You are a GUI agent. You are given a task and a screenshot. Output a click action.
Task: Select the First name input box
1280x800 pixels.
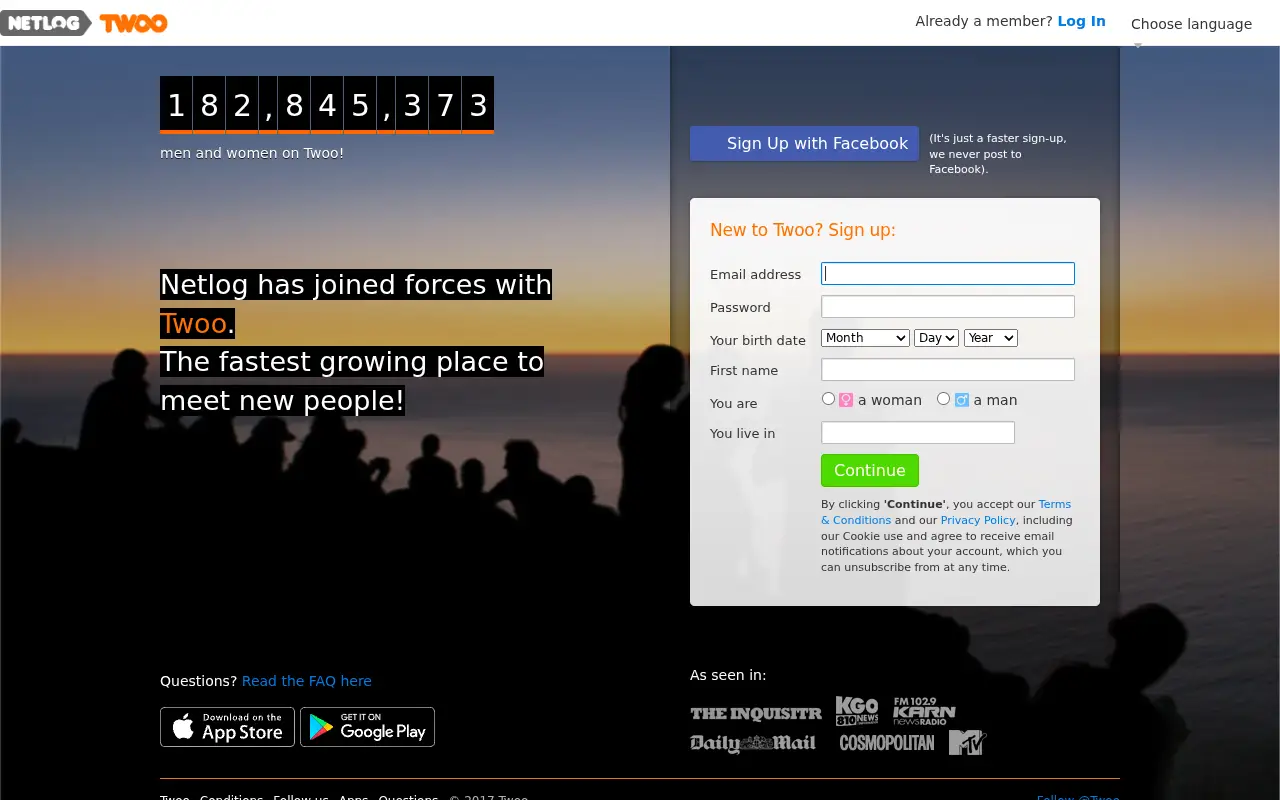[948, 370]
